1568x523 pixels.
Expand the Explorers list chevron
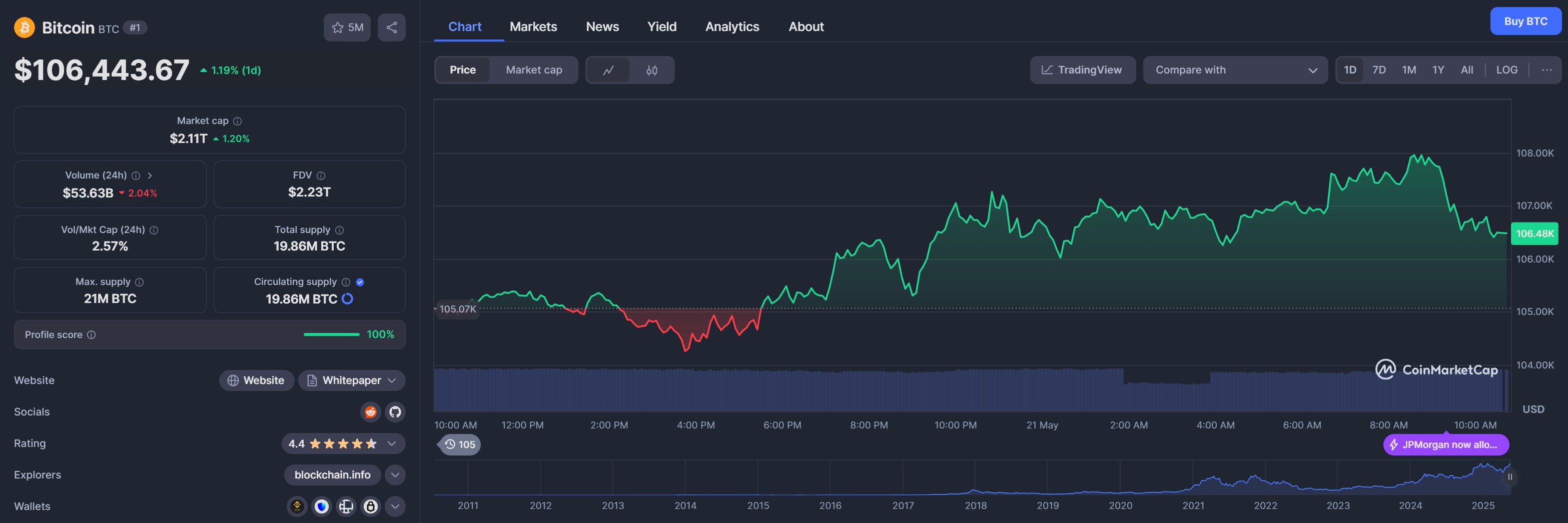pyautogui.click(x=395, y=475)
